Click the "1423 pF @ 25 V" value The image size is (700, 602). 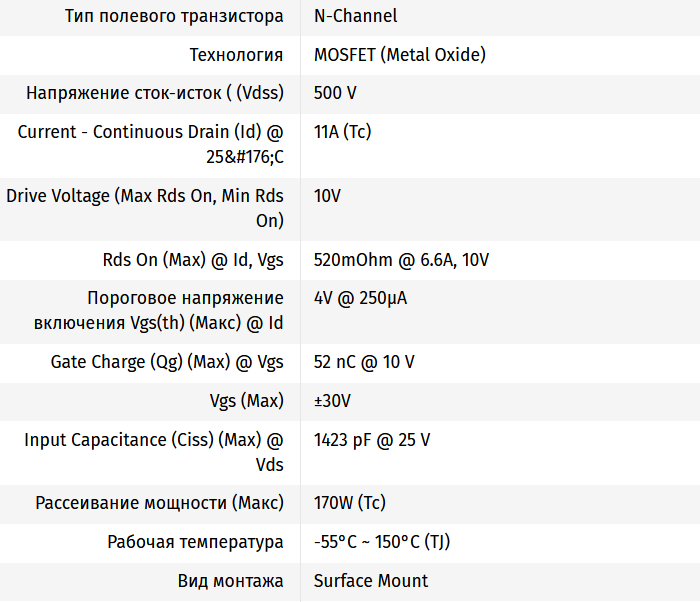(x=372, y=440)
